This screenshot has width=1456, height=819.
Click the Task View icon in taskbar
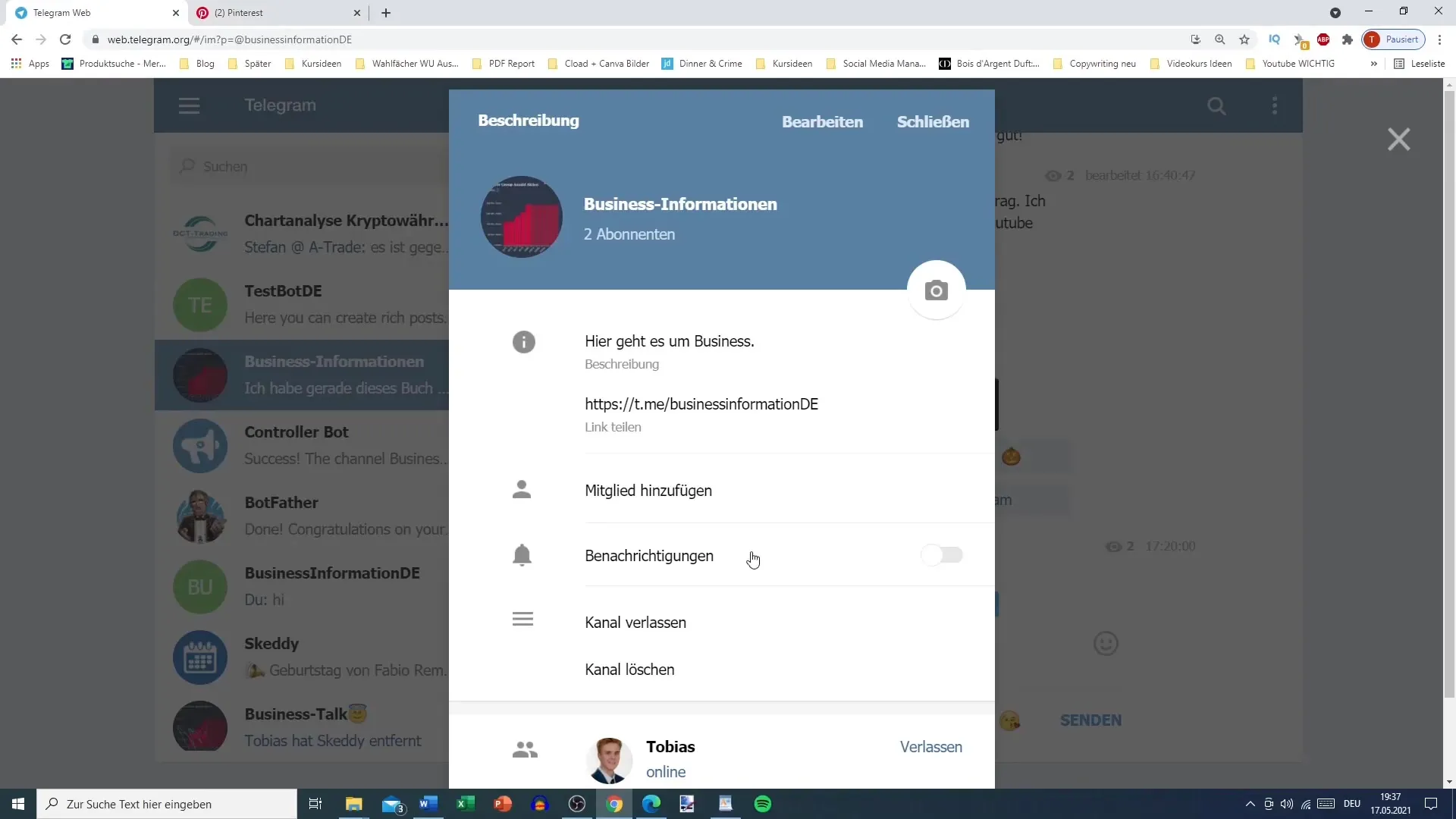point(315,804)
